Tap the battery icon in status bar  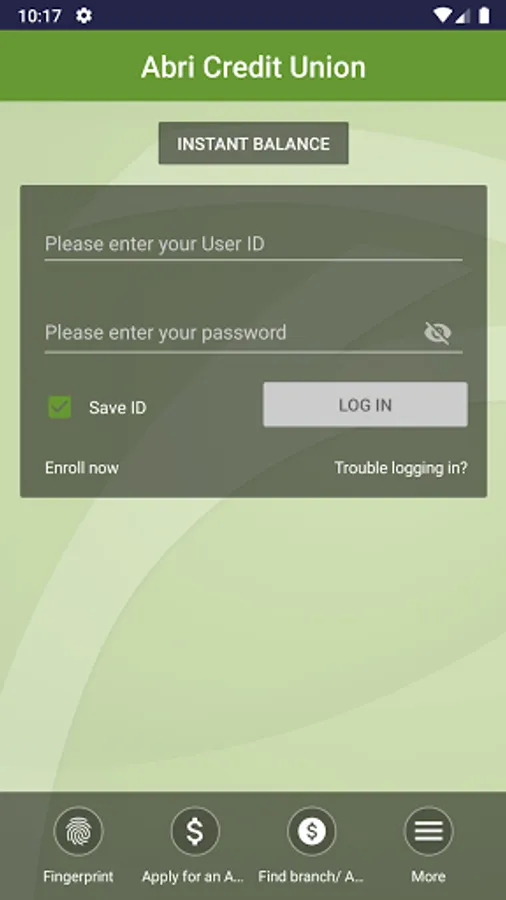pos(484,15)
